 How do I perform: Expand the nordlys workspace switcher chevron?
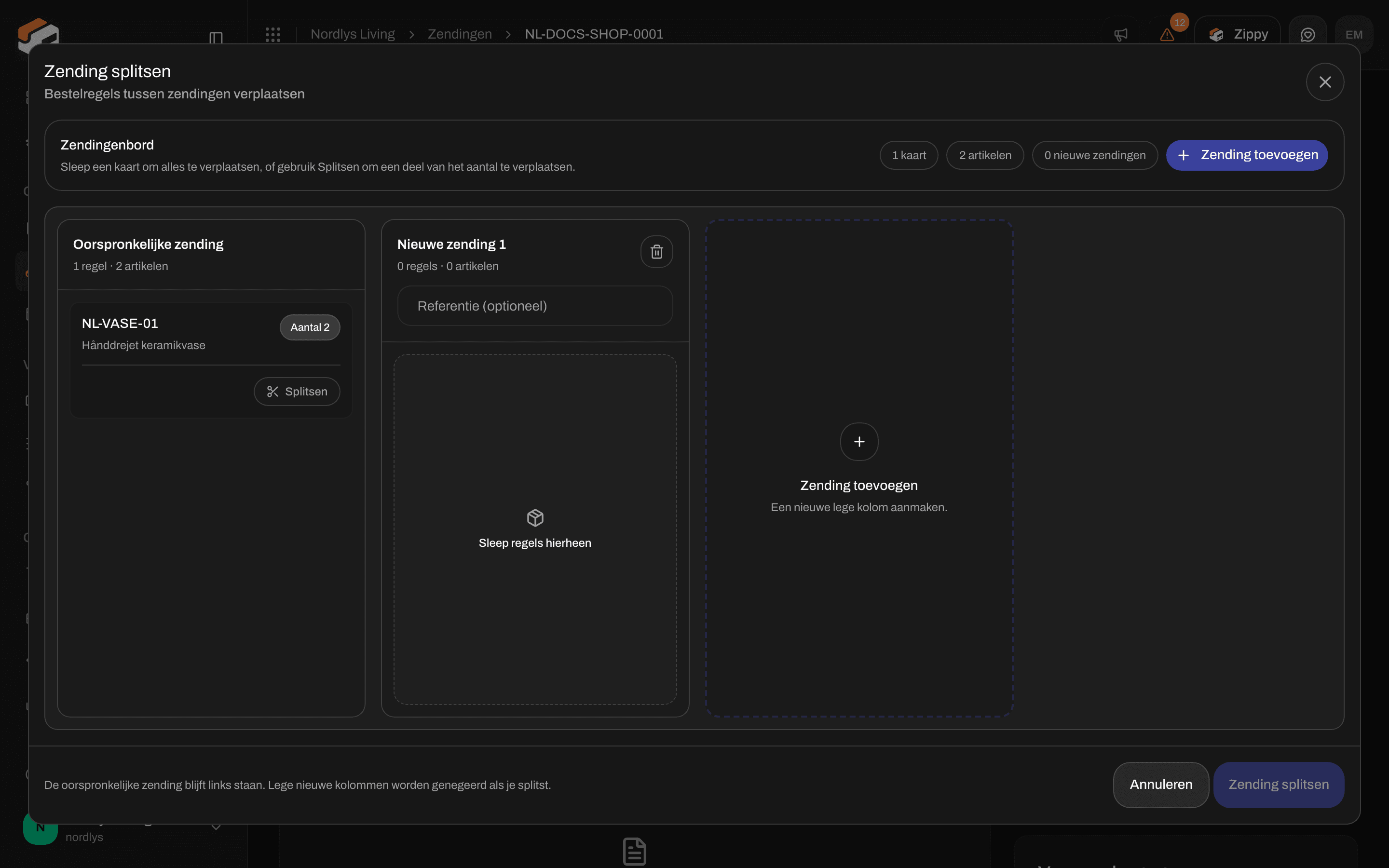click(x=216, y=827)
